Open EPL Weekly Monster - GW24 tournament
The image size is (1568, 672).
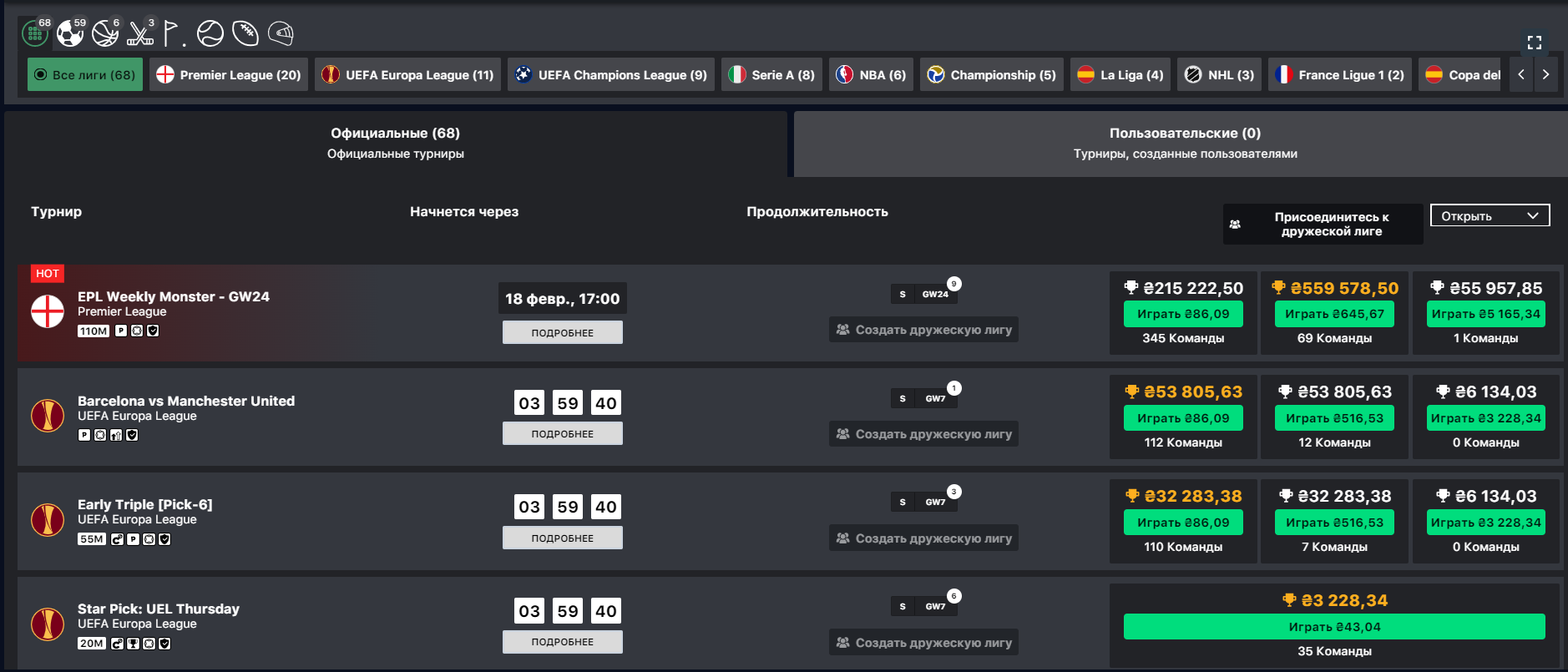point(174,296)
